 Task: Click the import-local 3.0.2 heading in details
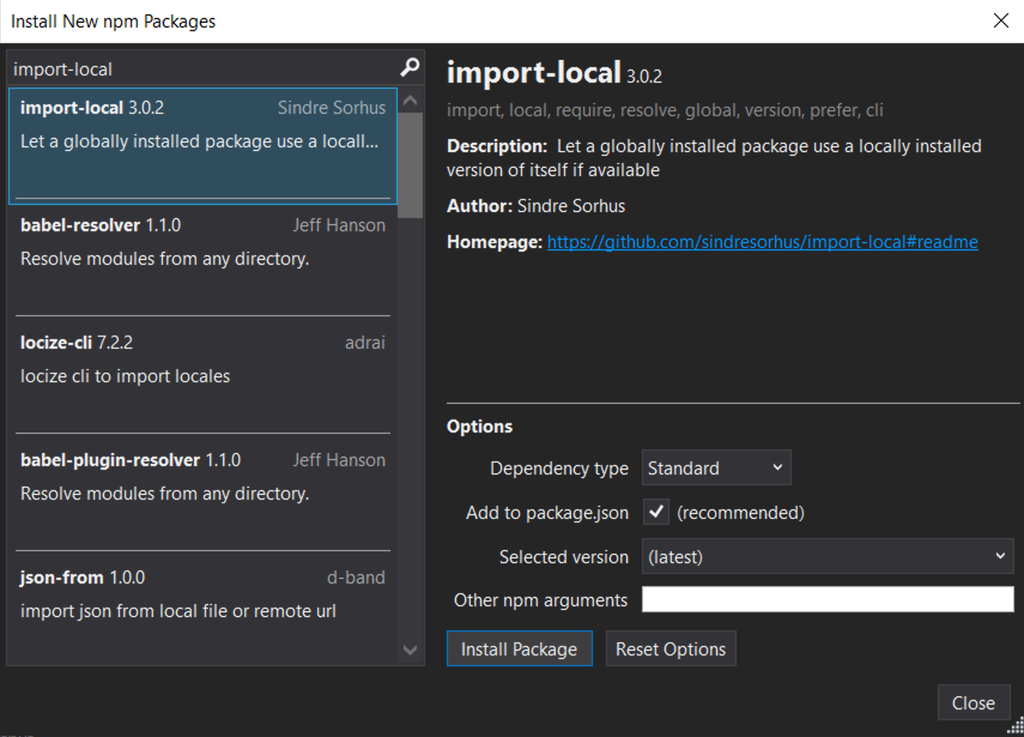554,72
